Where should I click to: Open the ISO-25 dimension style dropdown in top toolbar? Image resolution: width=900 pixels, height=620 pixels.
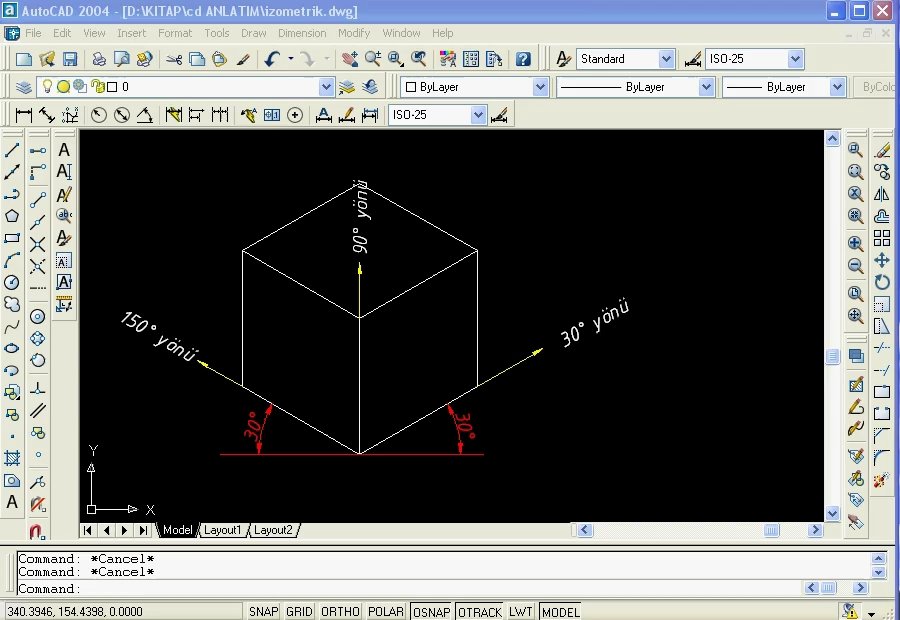[x=795, y=59]
